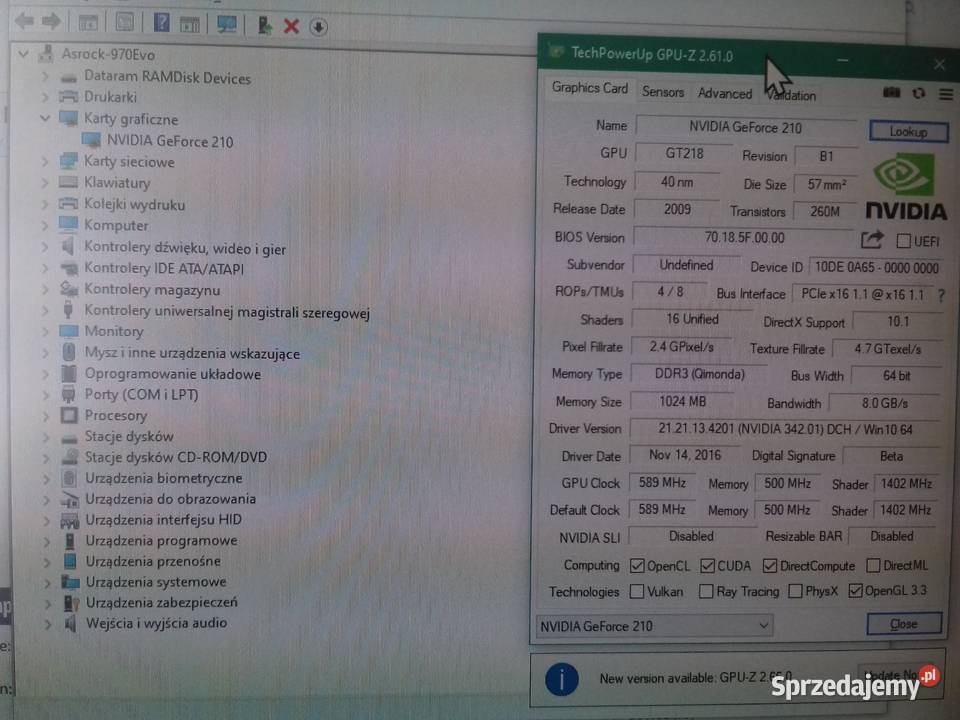960x720 pixels.
Task: Click the Procesory processor icon
Action: point(69,416)
